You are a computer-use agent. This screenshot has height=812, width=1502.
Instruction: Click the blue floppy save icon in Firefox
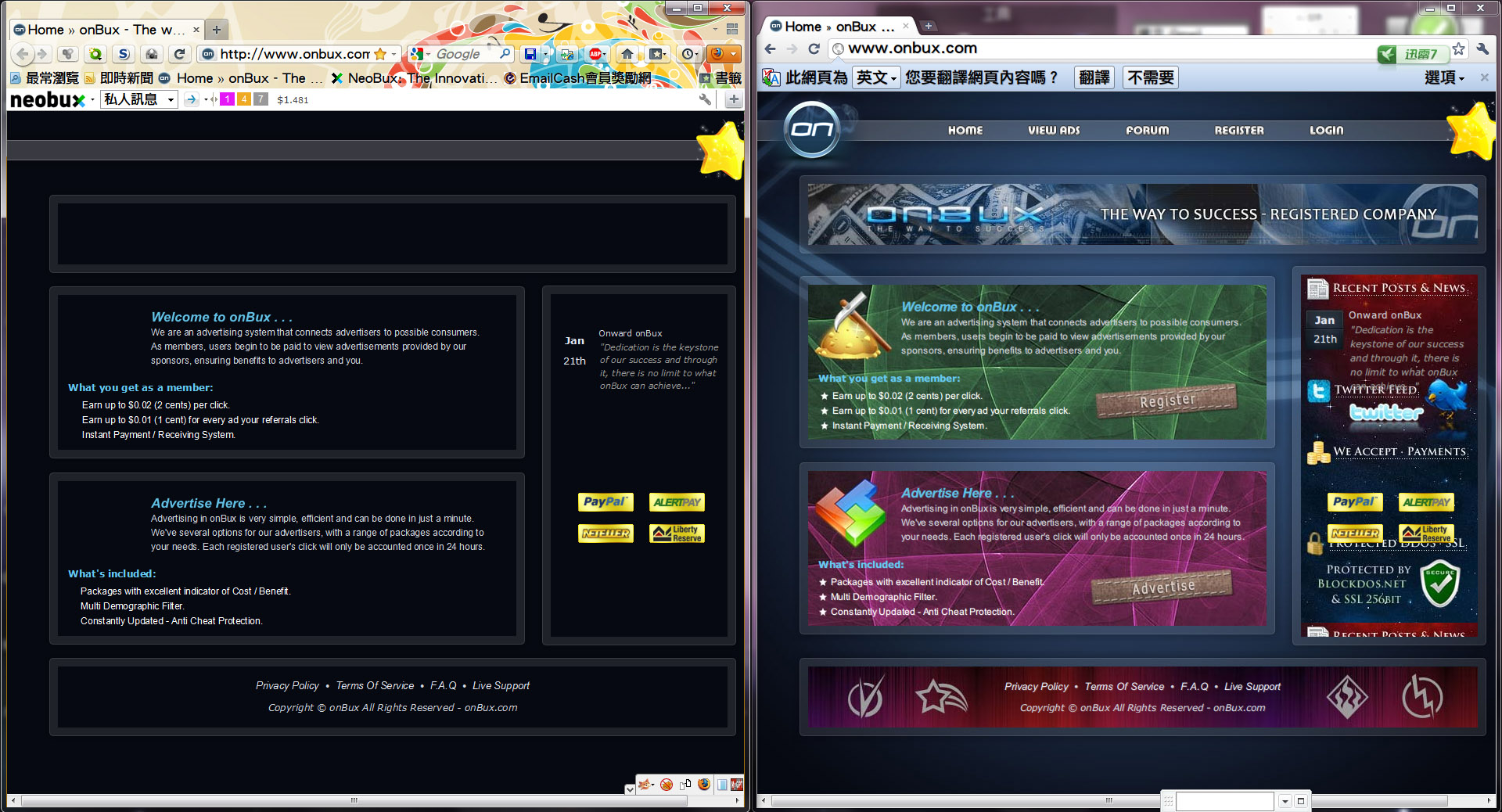530,54
